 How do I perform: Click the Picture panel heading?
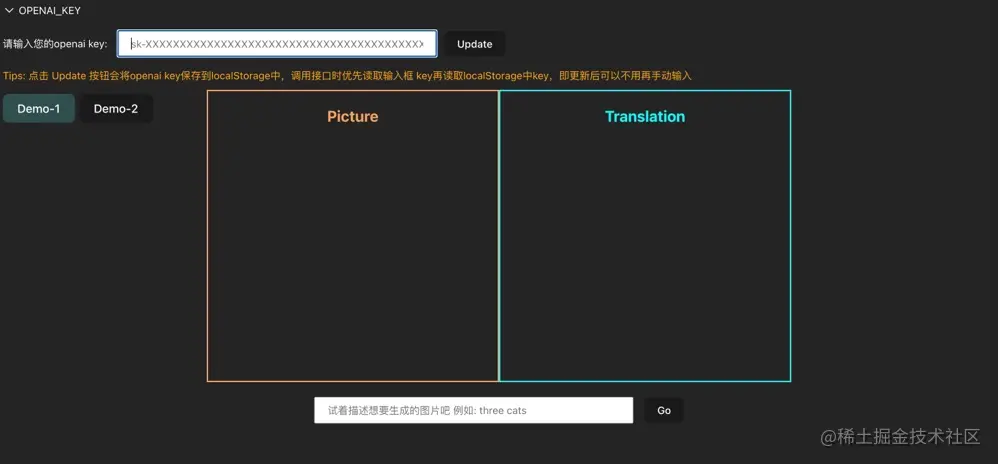pos(353,116)
